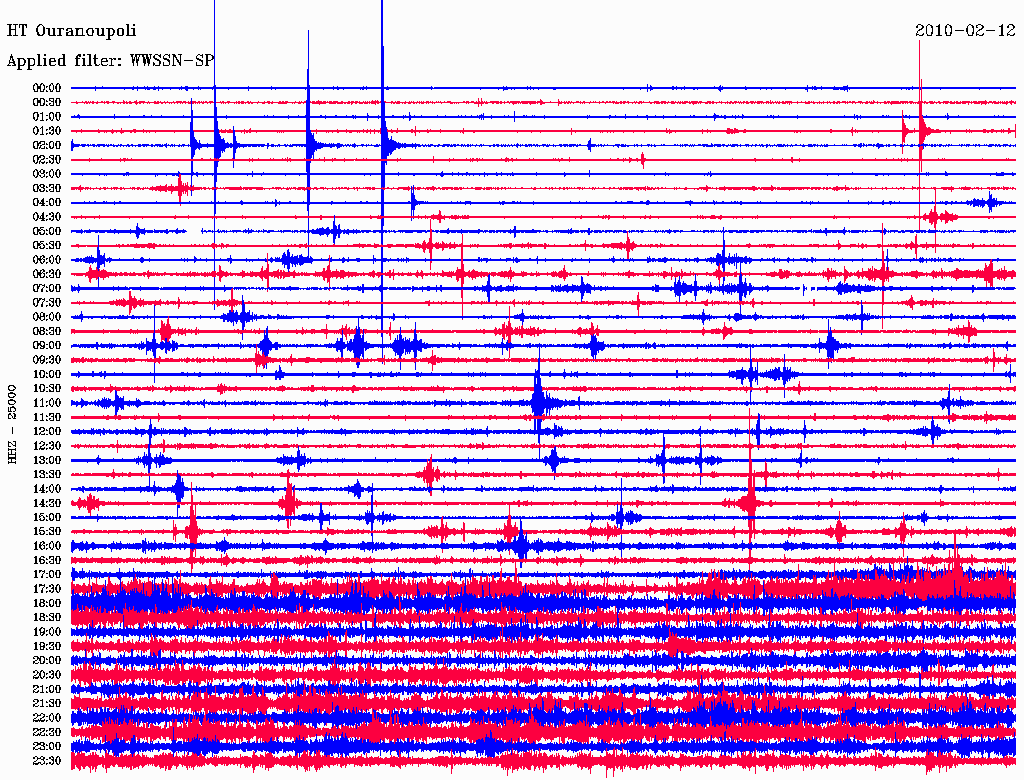The height and width of the screenshot is (780, 1024).
Task: Click the '01:00' time label
Action: point(46,116)
